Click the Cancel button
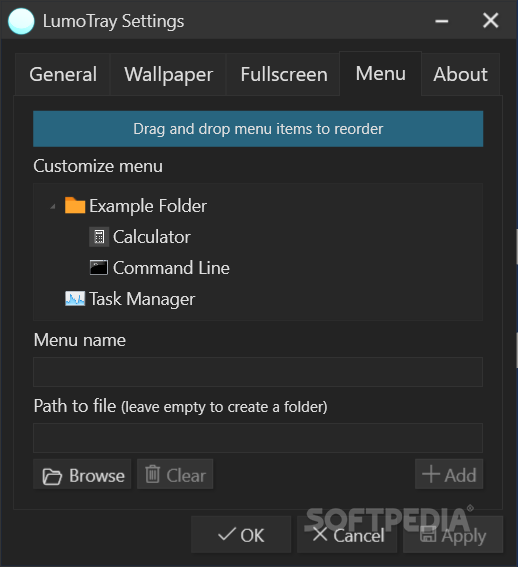Screen dimensions: 518x567 [x=347, y=534]
